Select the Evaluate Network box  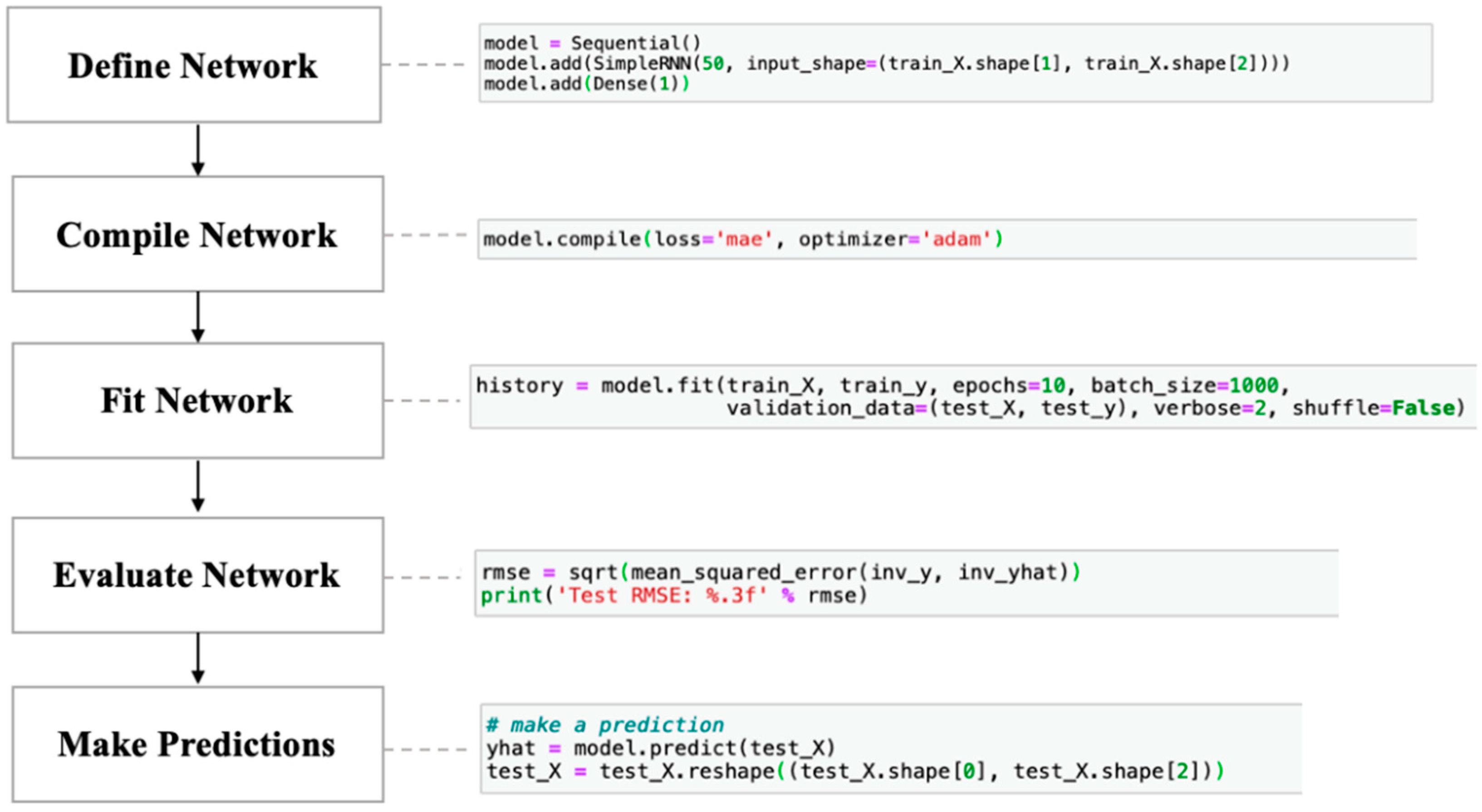(197, 574)
